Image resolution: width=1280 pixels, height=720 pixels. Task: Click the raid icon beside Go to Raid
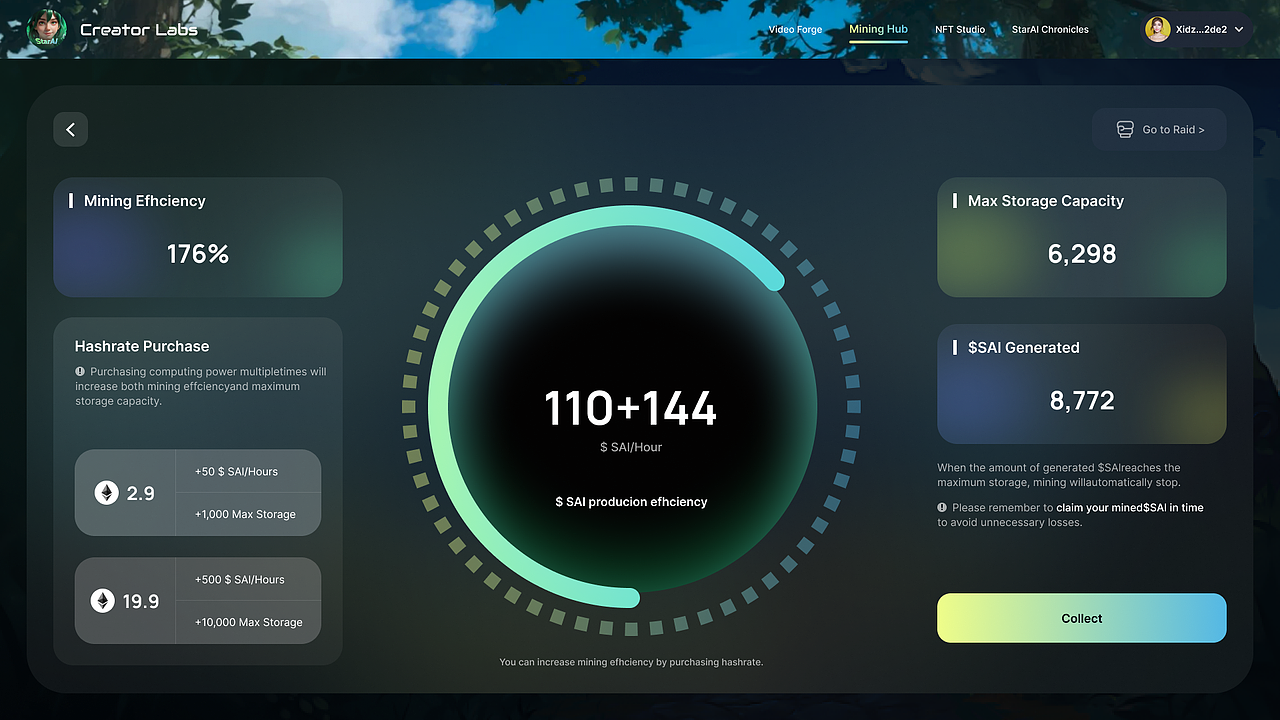tap(1125, 129)
